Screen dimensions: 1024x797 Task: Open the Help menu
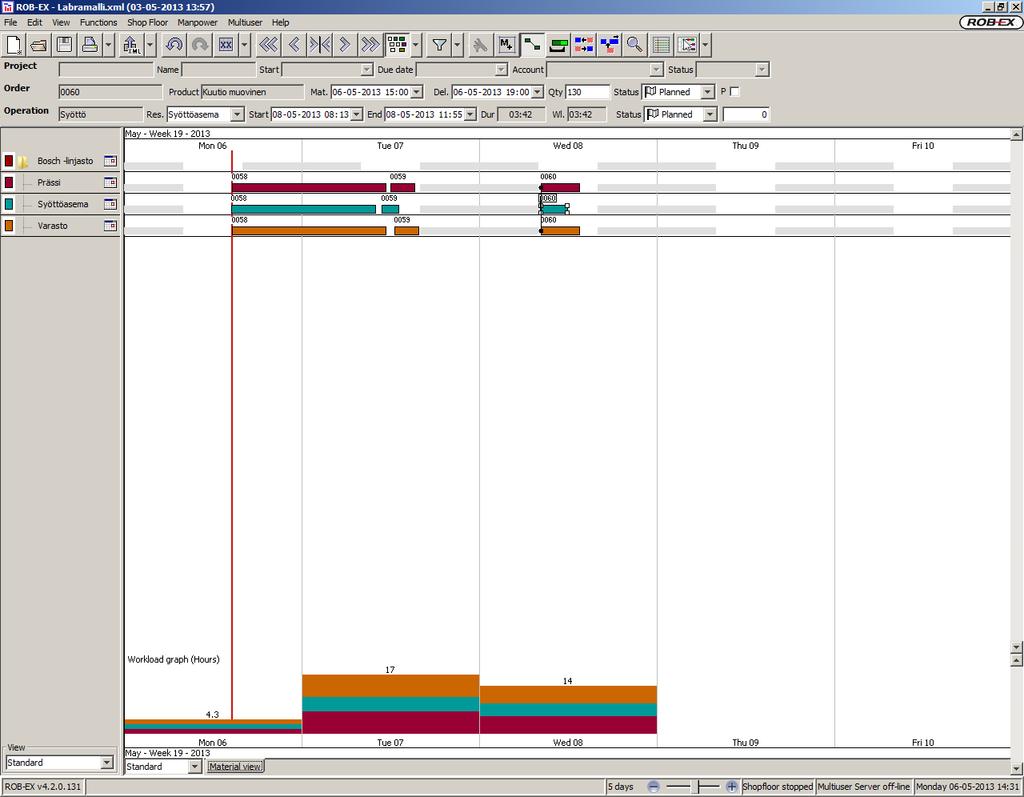click(x=280, y=22)
